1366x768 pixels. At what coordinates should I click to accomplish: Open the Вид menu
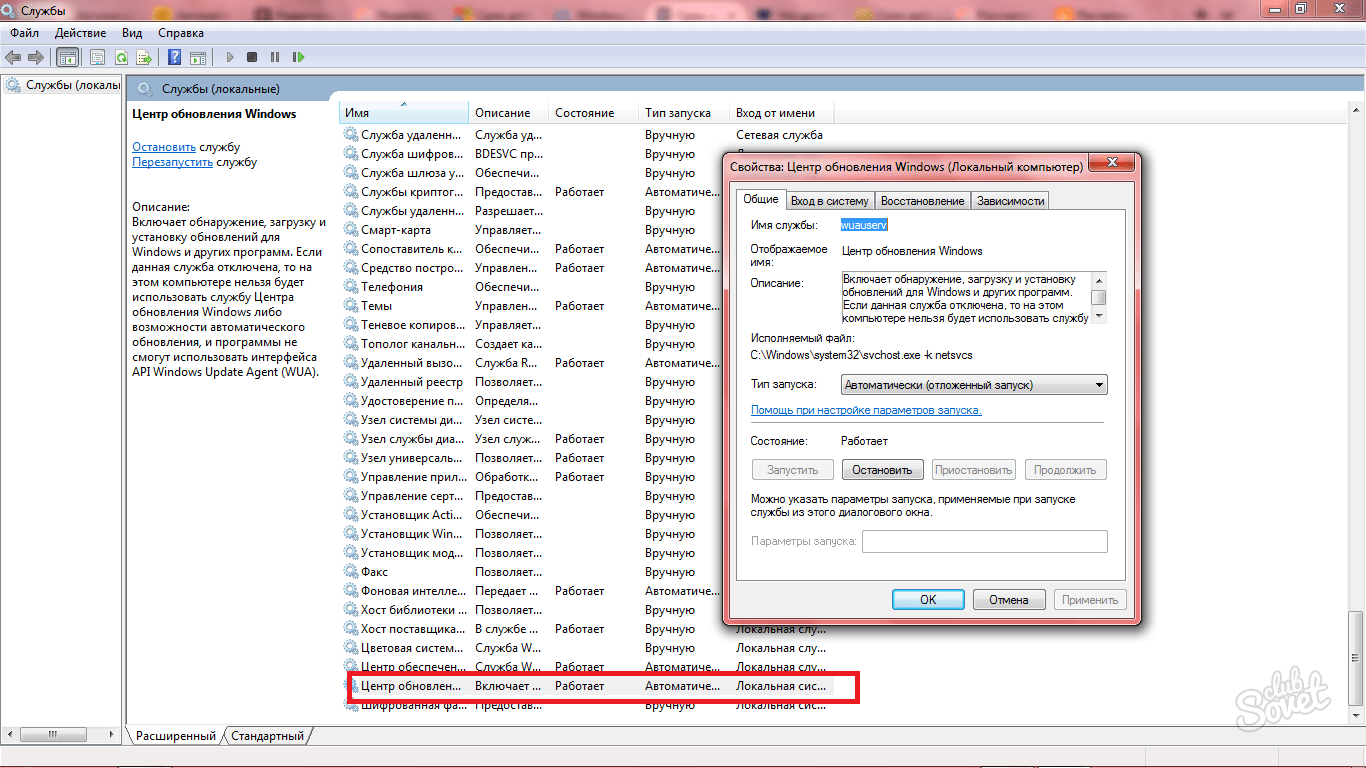pos(131,33)
